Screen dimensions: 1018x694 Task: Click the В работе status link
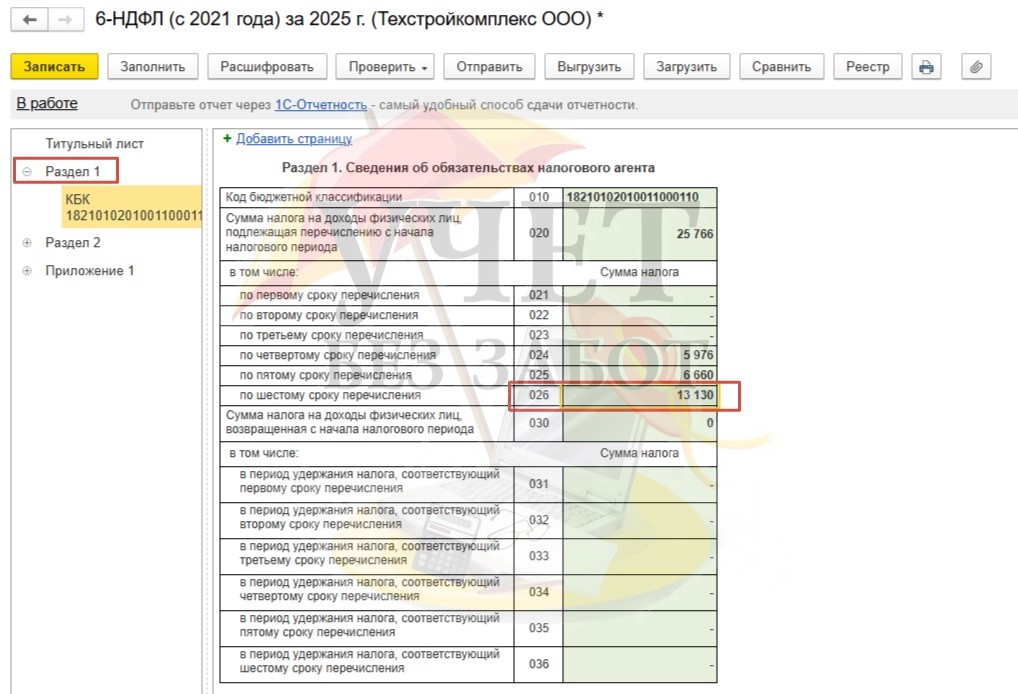pos(47,104)
